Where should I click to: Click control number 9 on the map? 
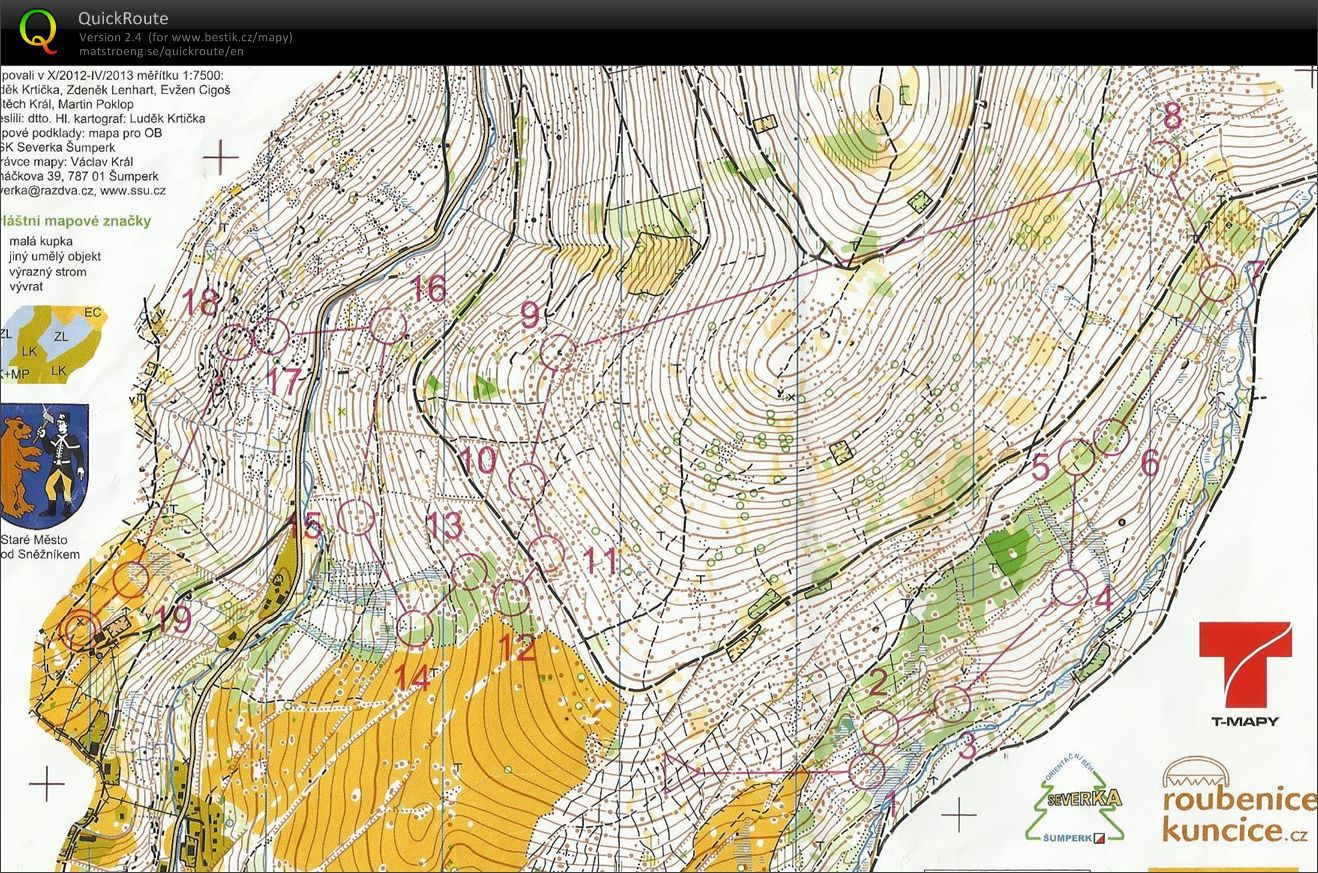530,316
